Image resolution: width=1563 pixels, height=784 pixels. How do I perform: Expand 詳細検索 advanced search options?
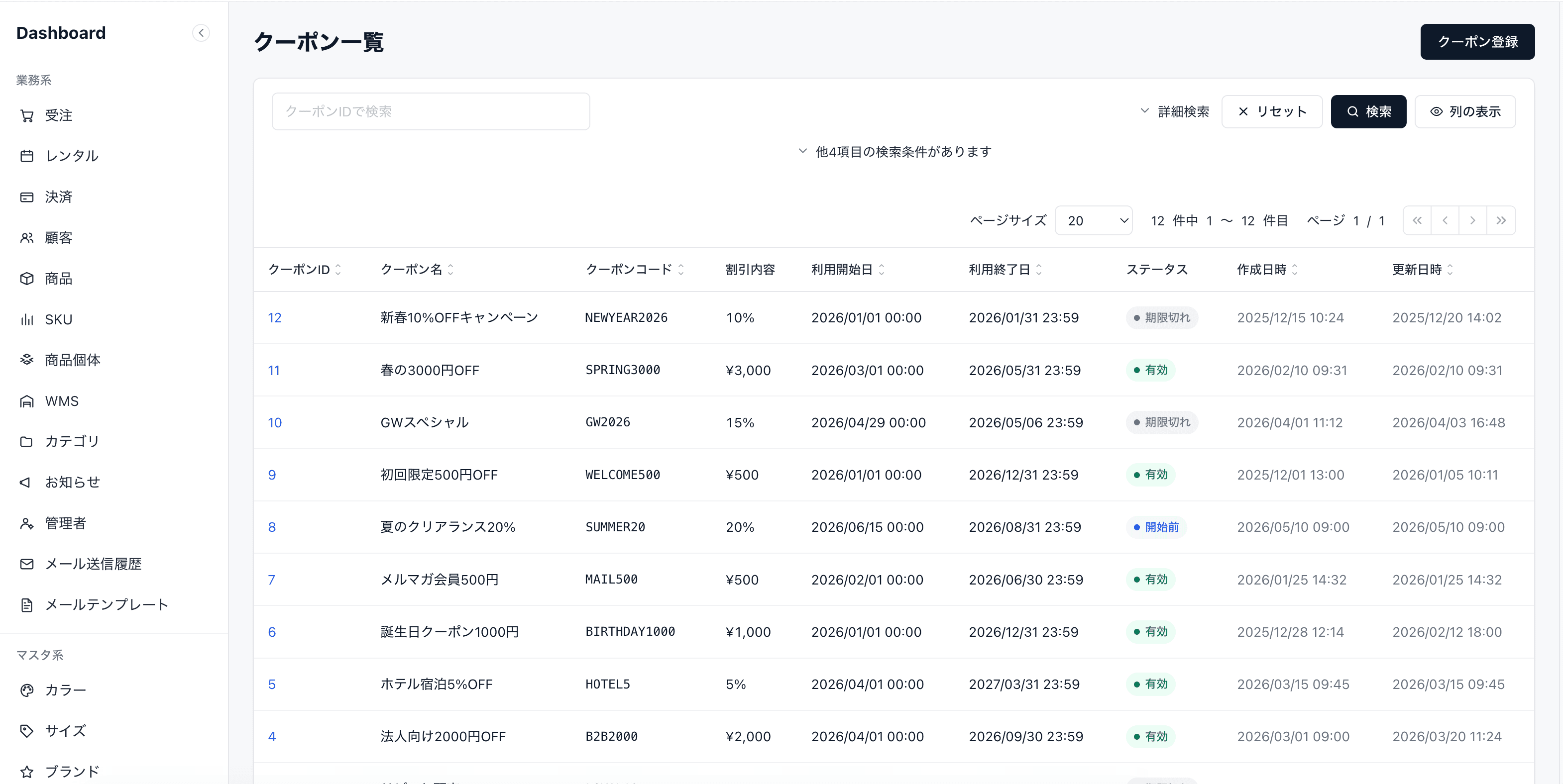tap(1174, 111)
